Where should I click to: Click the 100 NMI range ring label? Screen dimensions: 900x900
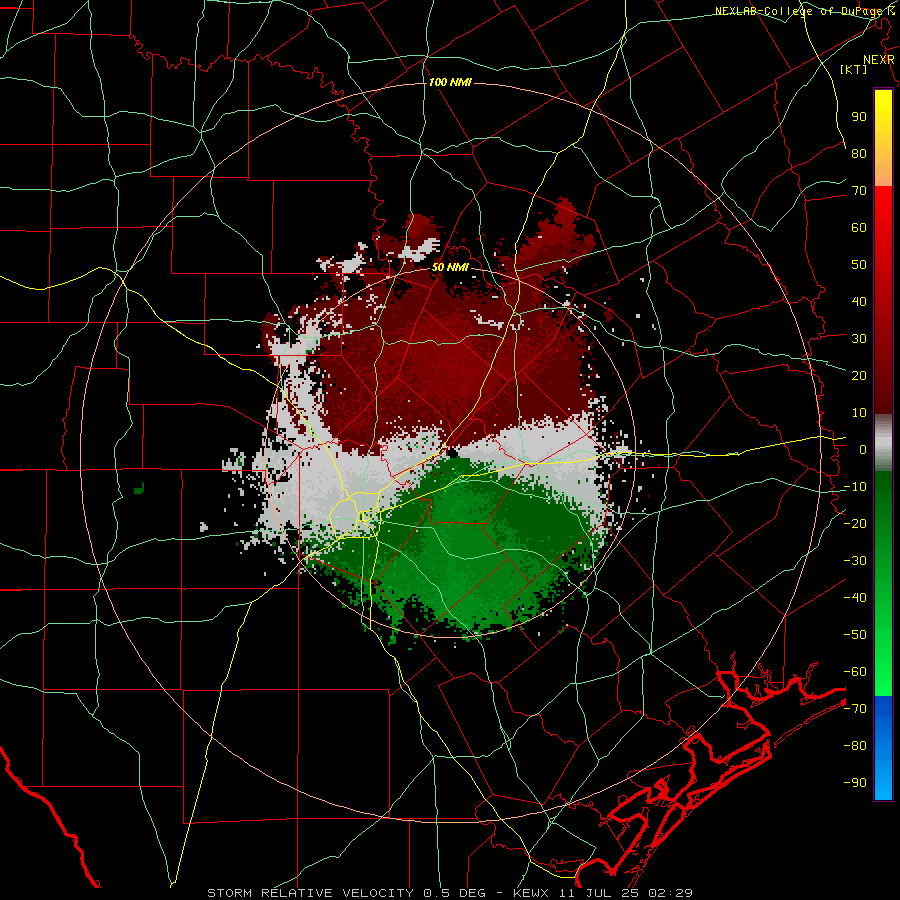(450, 82)
